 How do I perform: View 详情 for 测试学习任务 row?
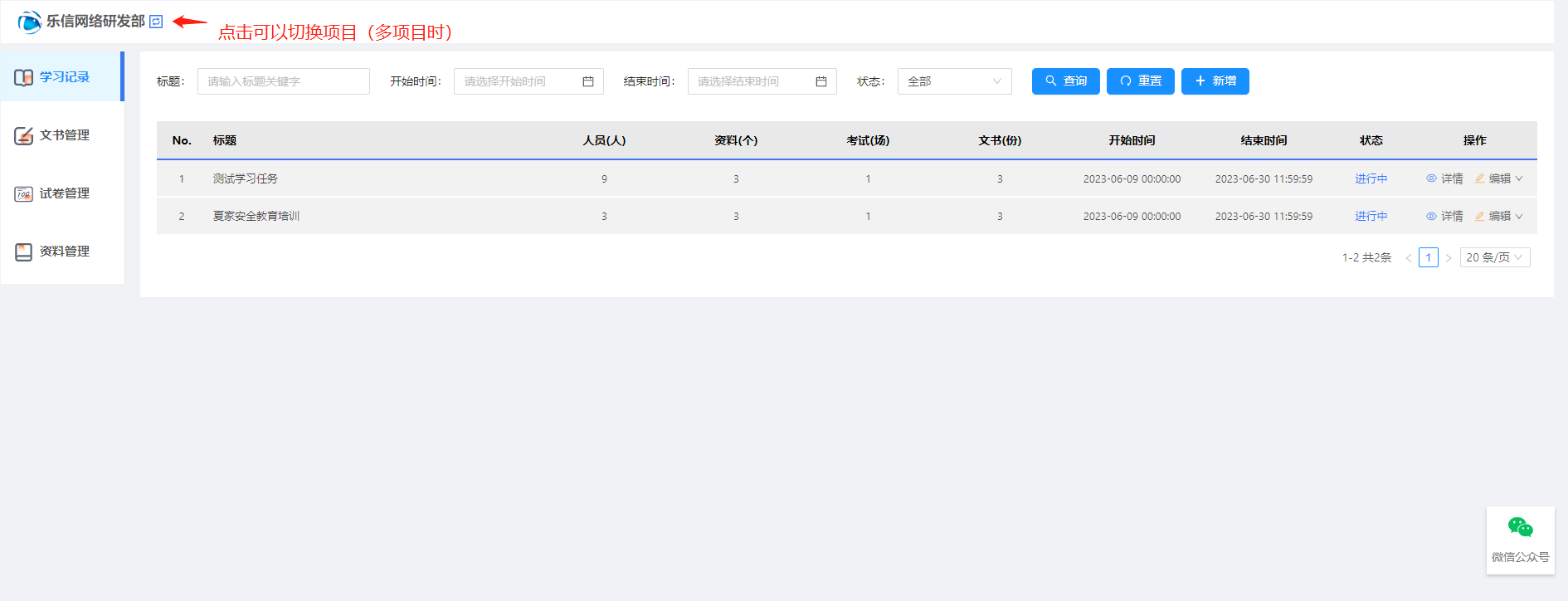tap(1444, 178)
